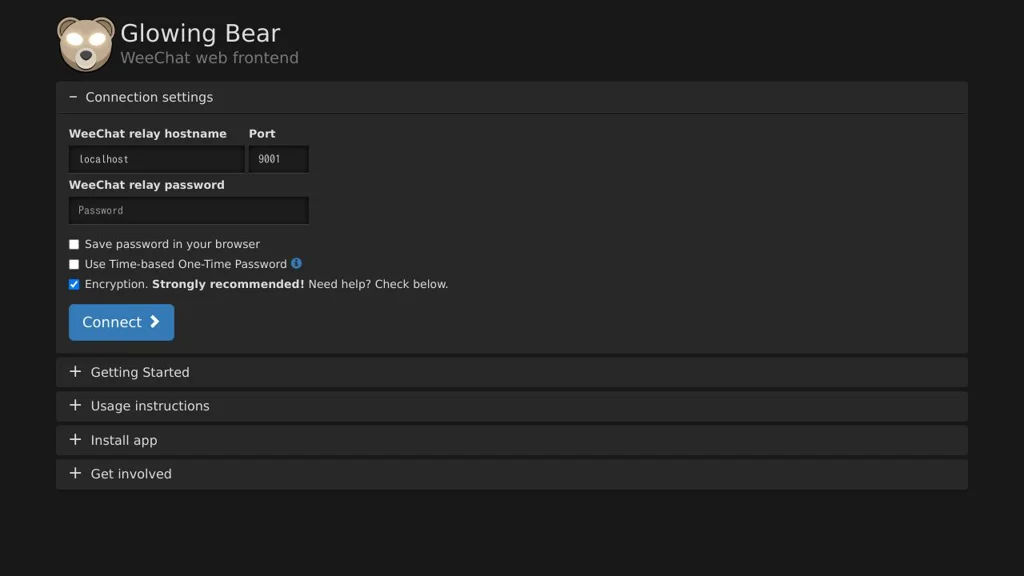Click the plus icon beside Get involved
Image resolution: width=1024 pixels, height=576 pixels.
pos(75,474)
